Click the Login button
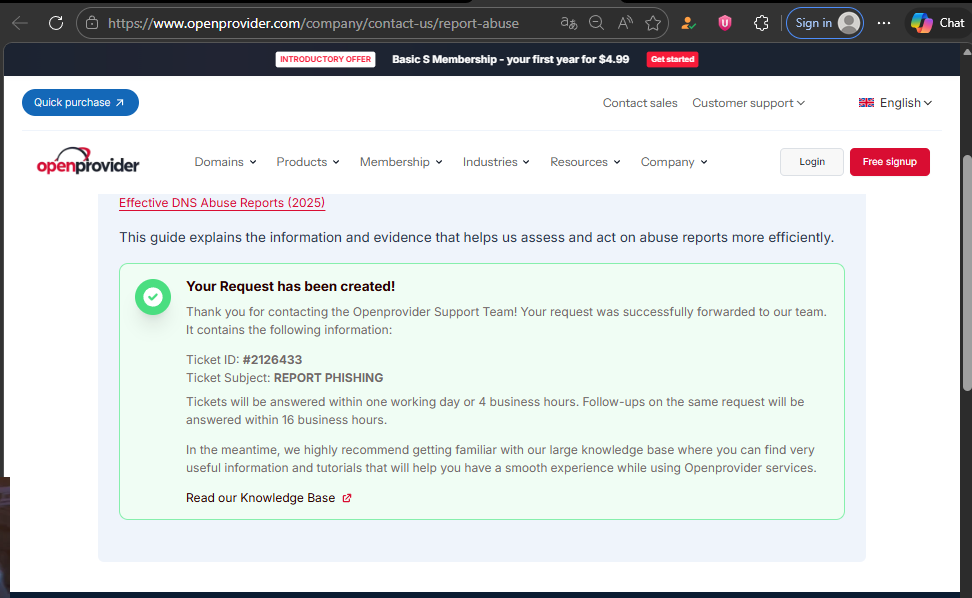The height and width of the screenshot is (598, 972). pyautogui.click(x=811, y=162)
